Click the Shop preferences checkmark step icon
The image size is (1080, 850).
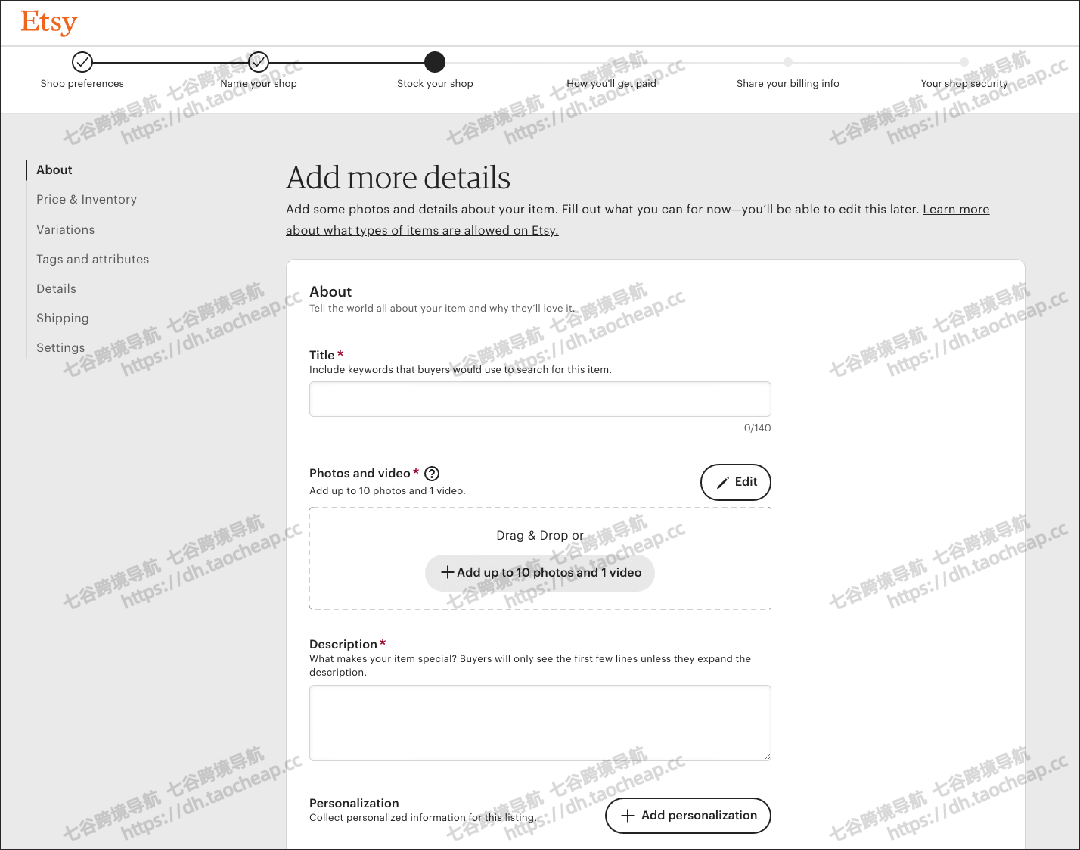pyautogui.click(x=82, y=62)
